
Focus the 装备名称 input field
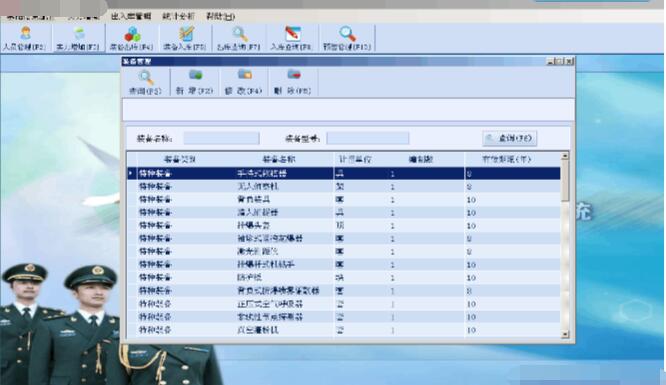pos(221,138)
